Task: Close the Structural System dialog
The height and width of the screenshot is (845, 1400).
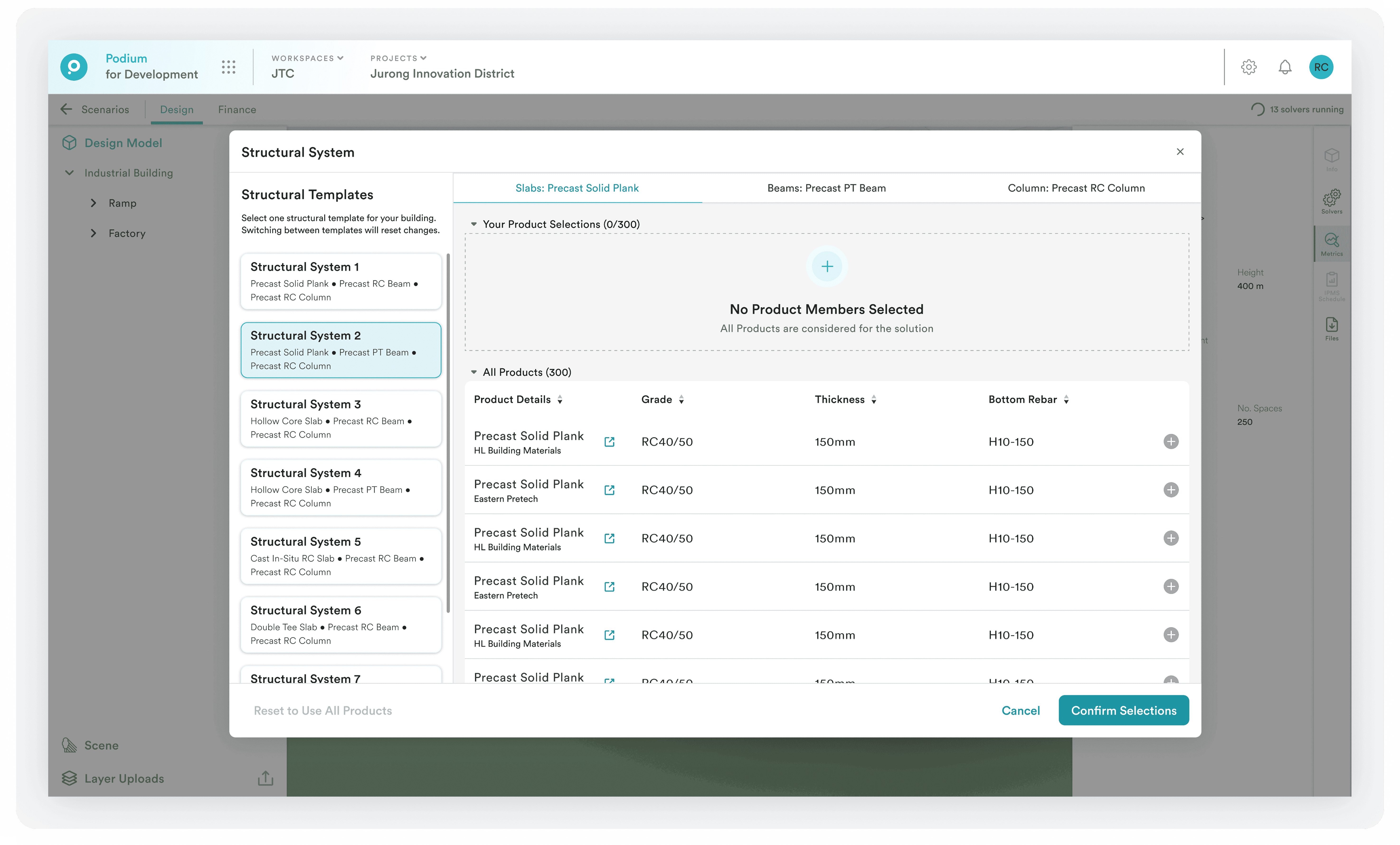Action: tap(1180, 152)
